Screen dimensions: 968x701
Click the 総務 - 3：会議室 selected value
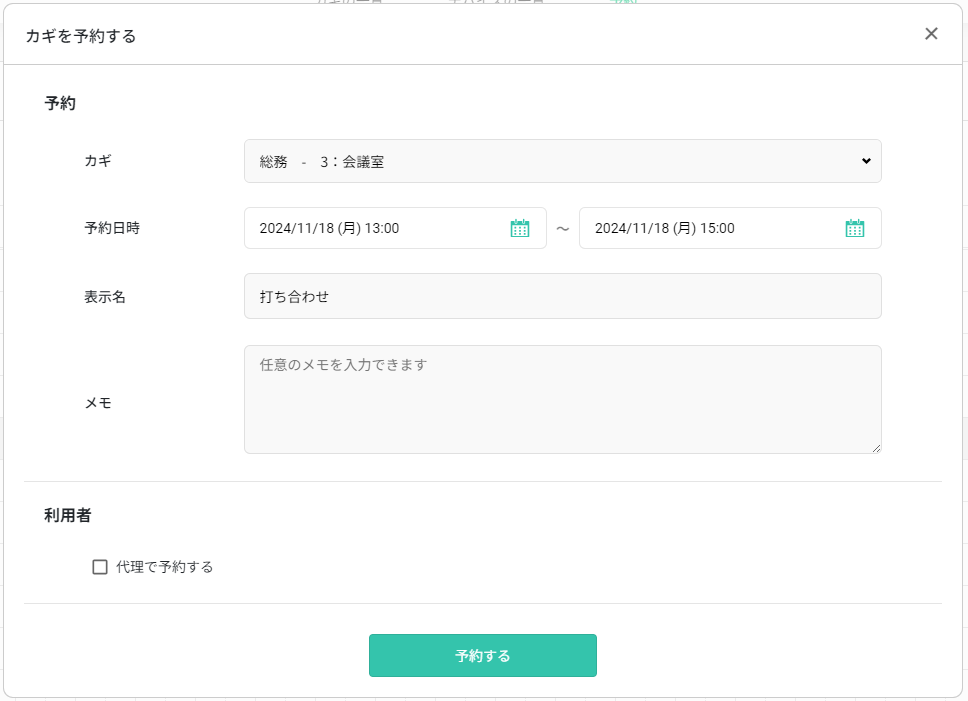322,161
